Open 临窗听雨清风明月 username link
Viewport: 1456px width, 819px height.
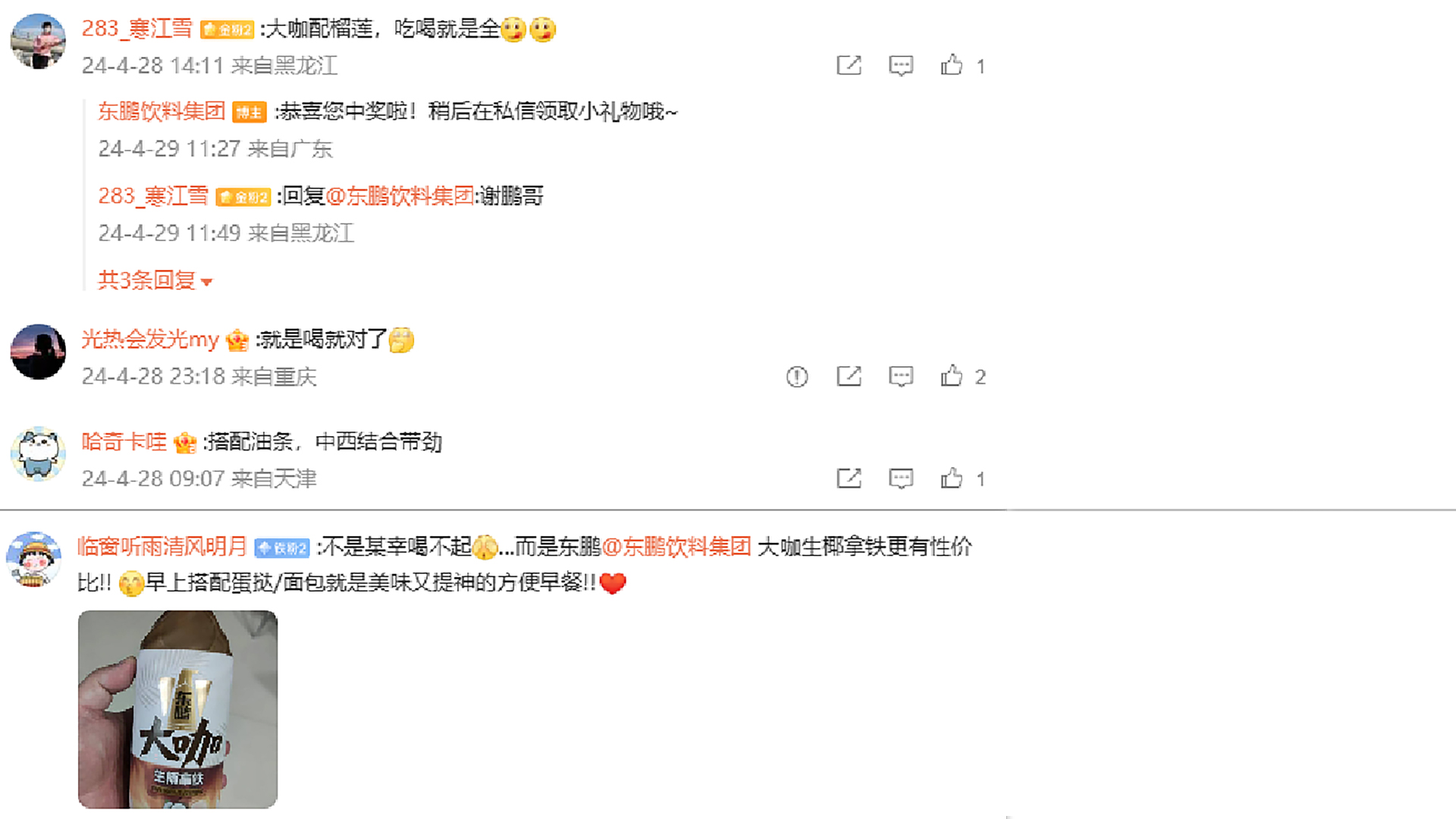[x=162, y=546]
